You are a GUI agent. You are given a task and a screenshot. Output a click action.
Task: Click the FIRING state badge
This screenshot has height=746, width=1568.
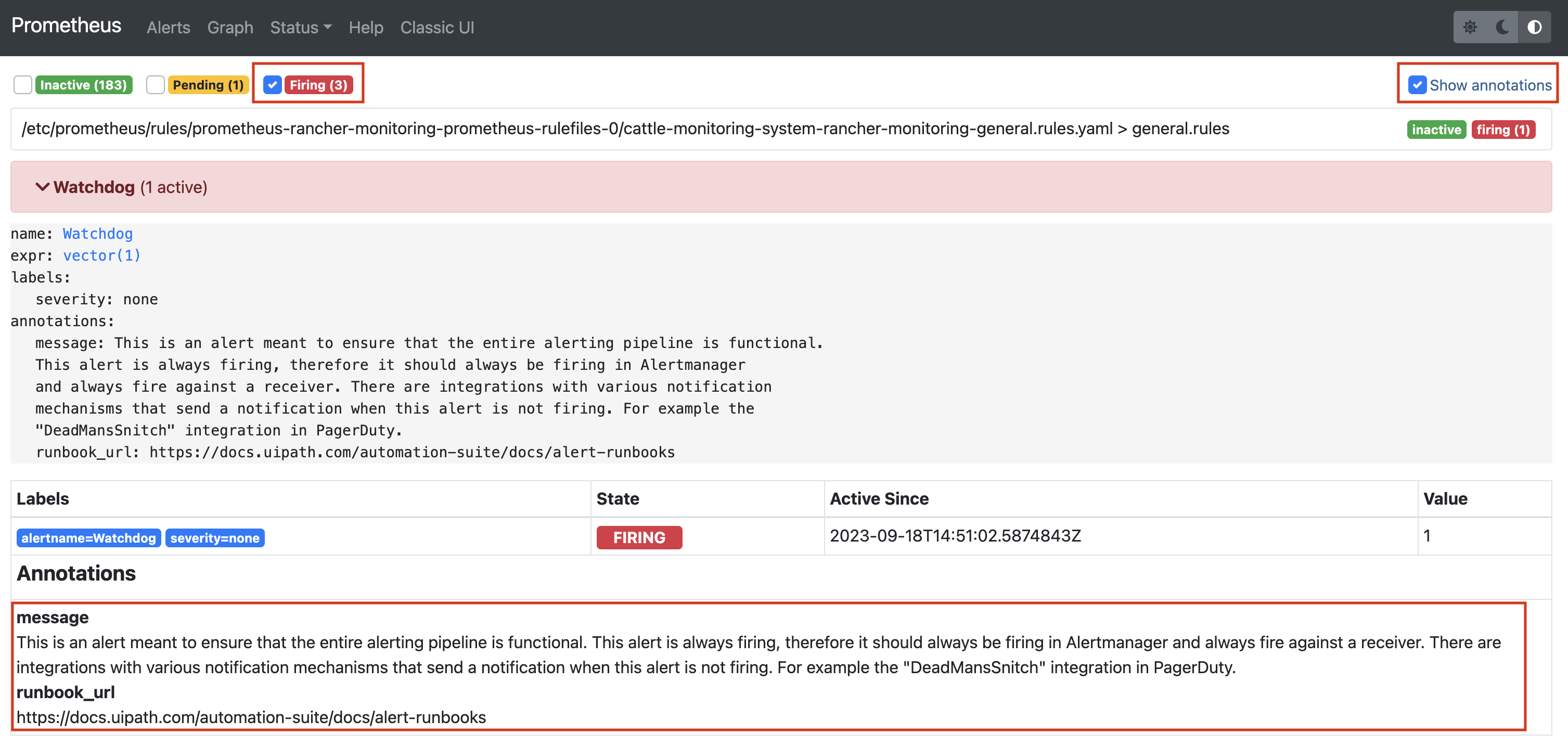coord(639,538)
